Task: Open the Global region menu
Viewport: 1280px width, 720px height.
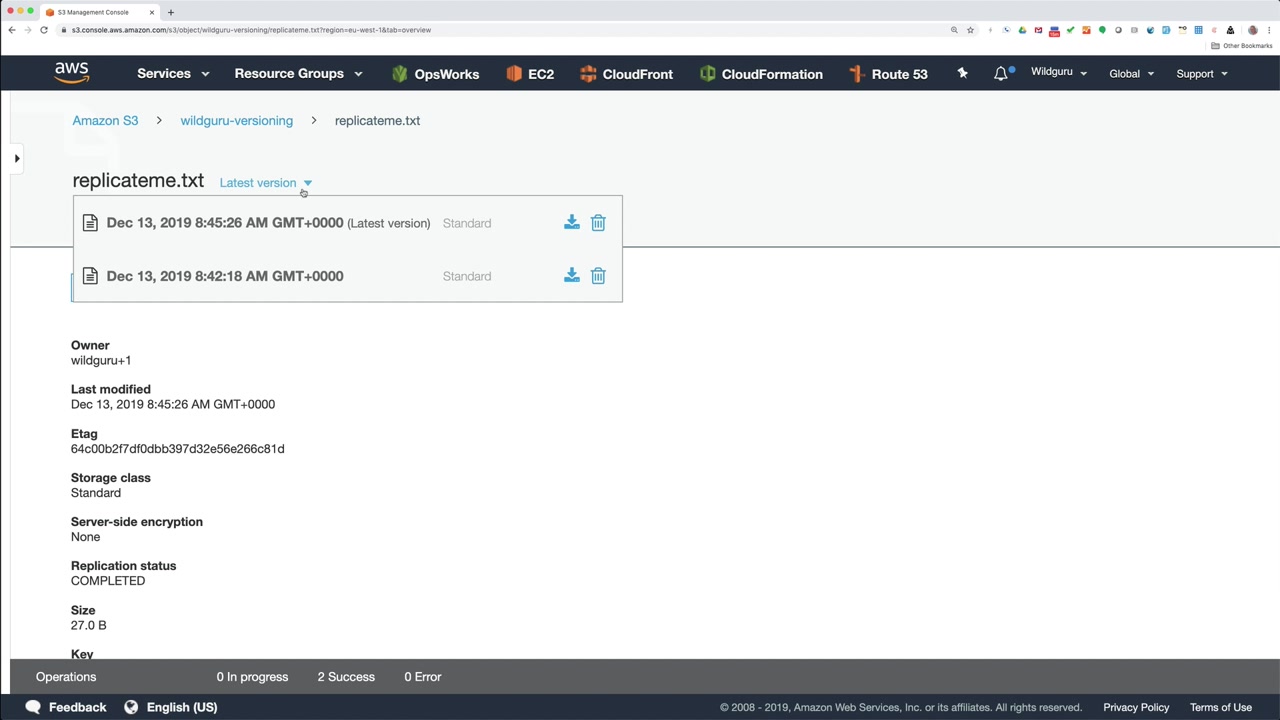Action: (x=1131, y=73)
